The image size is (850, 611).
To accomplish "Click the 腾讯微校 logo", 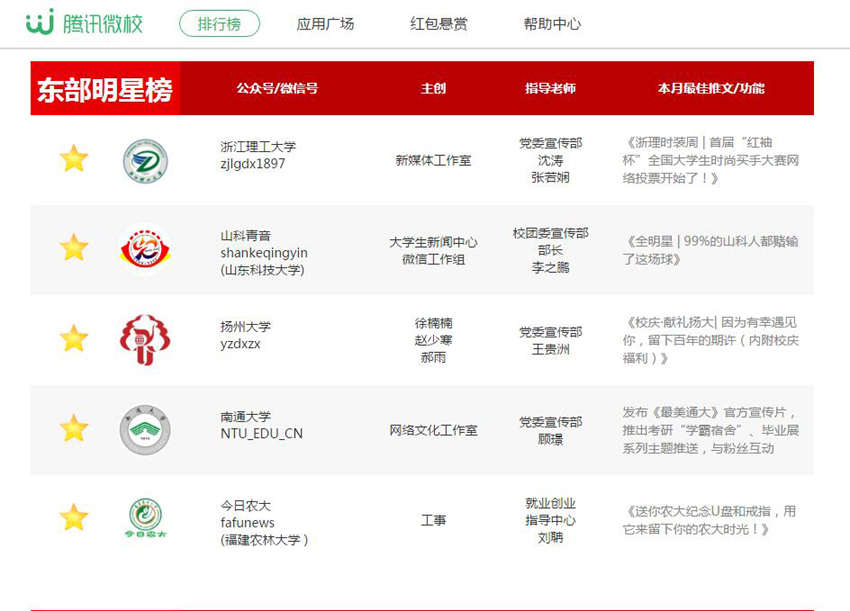I will (84, 23).
